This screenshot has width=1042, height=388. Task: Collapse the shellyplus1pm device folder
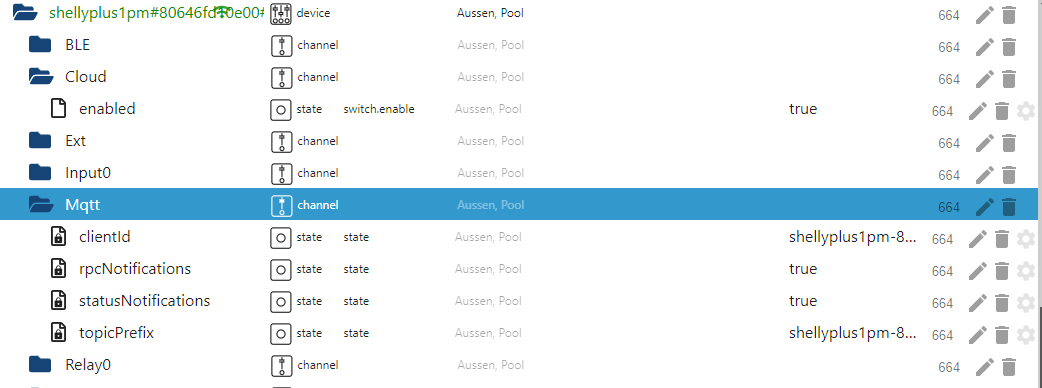coord(25,13)
